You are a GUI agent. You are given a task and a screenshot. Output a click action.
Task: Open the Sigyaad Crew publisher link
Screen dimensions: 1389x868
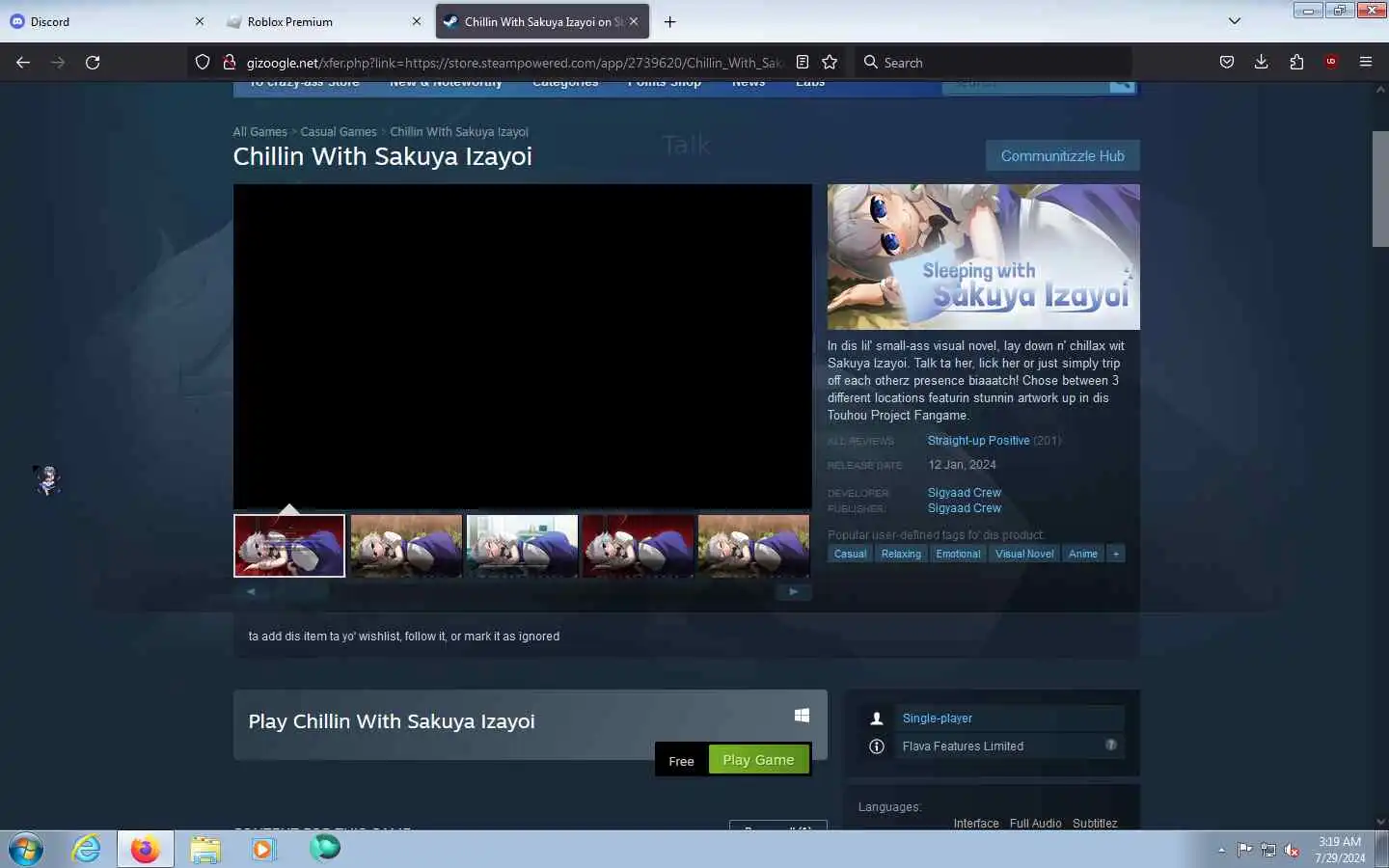(965, 508)
